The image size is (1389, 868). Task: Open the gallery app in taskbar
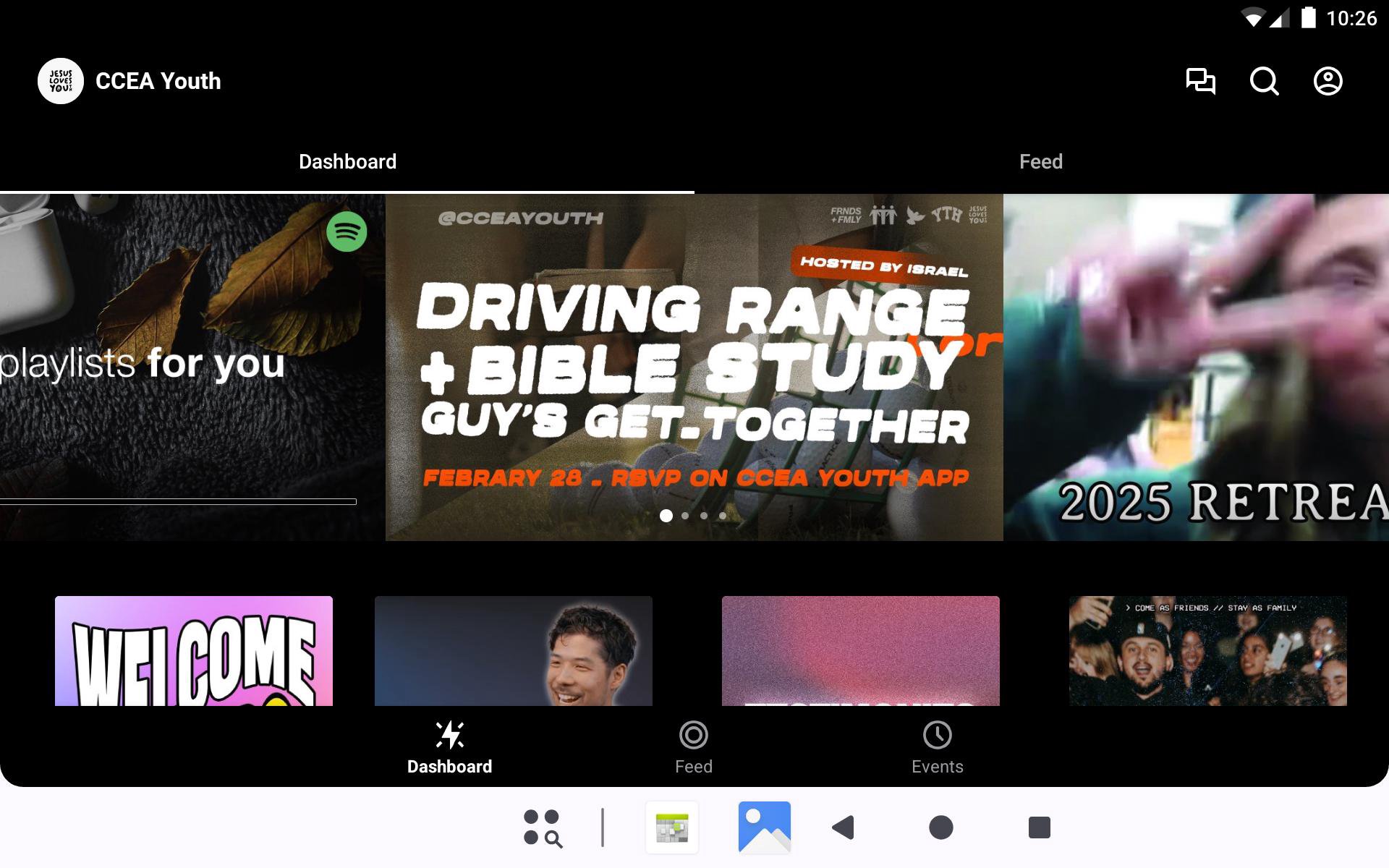764,827
